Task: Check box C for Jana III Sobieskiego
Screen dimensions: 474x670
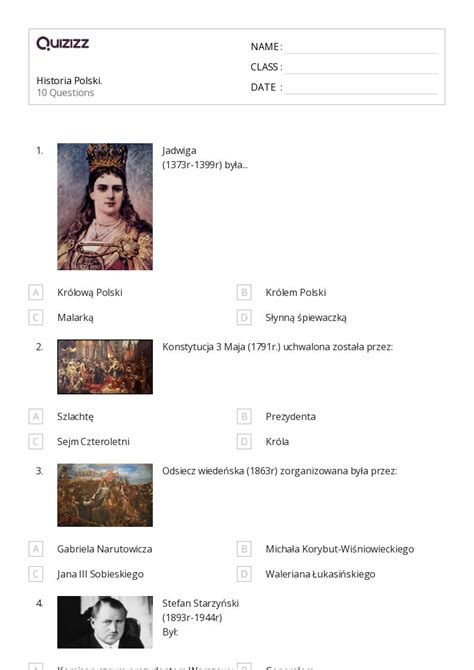Action: pyautogui.click(x=36, y=574)
